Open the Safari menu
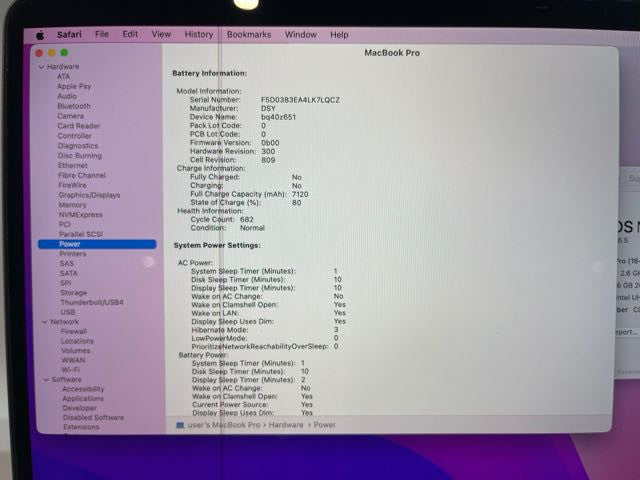The height and width of the screenshot is (480, 640). point(69,35)
